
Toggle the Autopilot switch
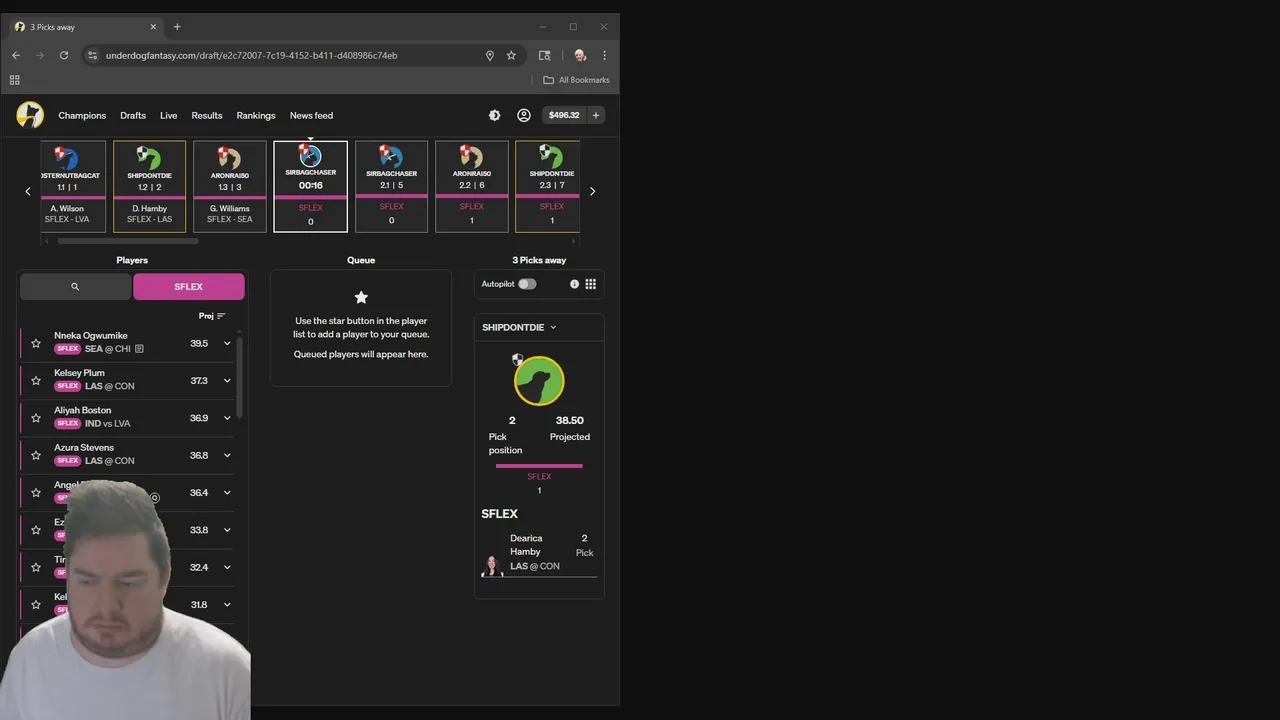pos(527,284)
